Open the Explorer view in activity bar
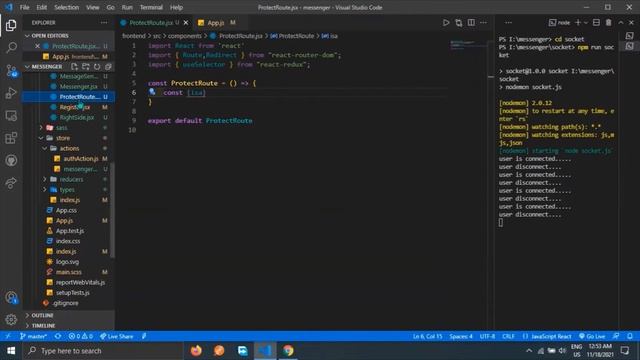Screen dimensions: 640x360 (x=11, y=25)
